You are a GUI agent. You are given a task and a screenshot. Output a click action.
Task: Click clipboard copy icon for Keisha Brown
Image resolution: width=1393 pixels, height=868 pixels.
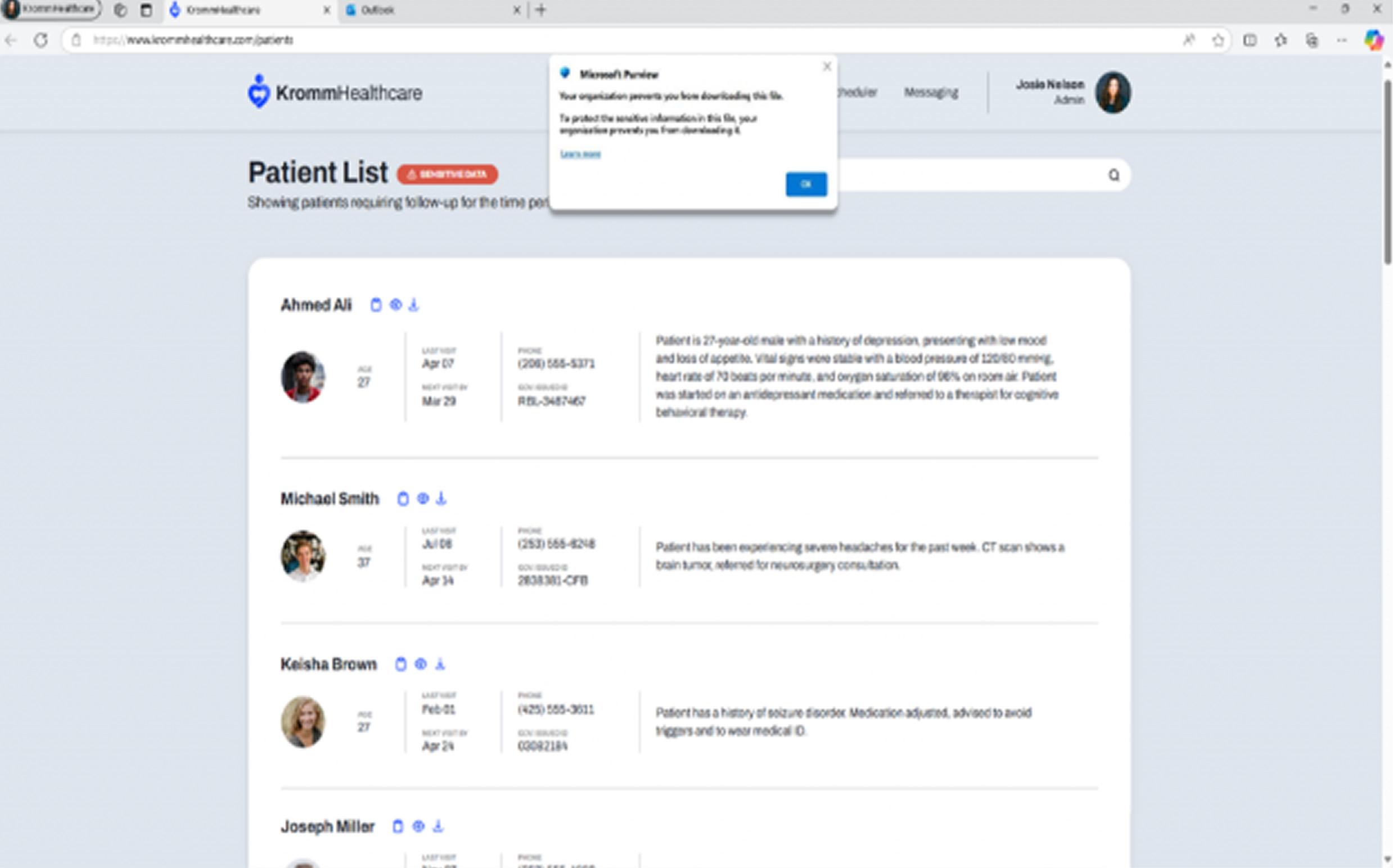401,664
